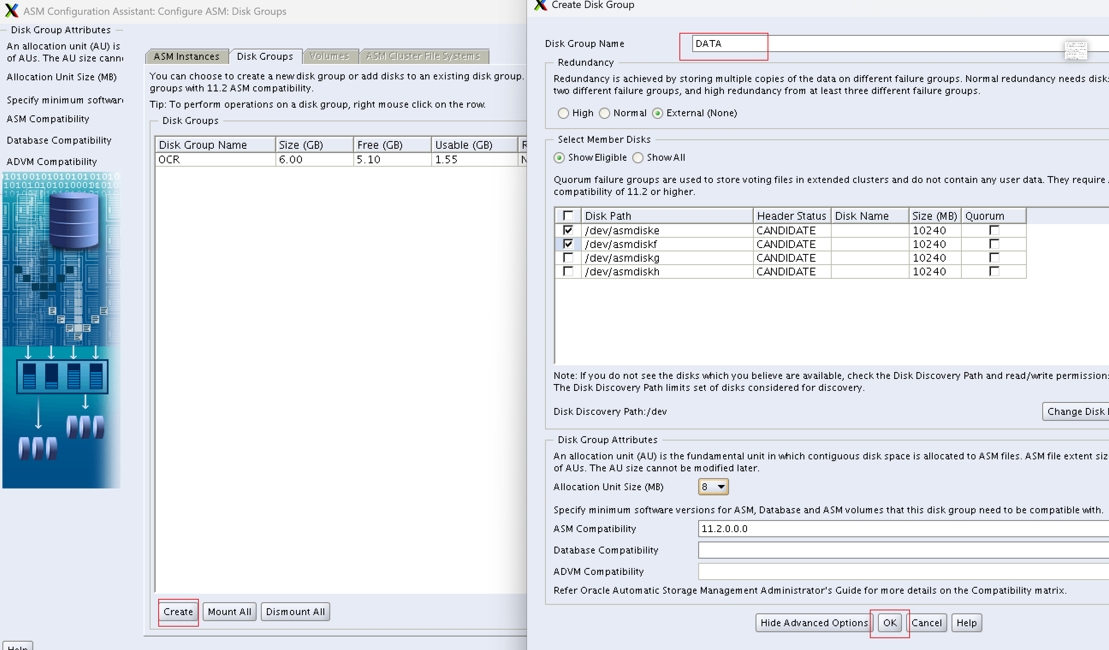Open the Allocation Unit Size dropdown
1109x650 pixels.
pos(713,487)
